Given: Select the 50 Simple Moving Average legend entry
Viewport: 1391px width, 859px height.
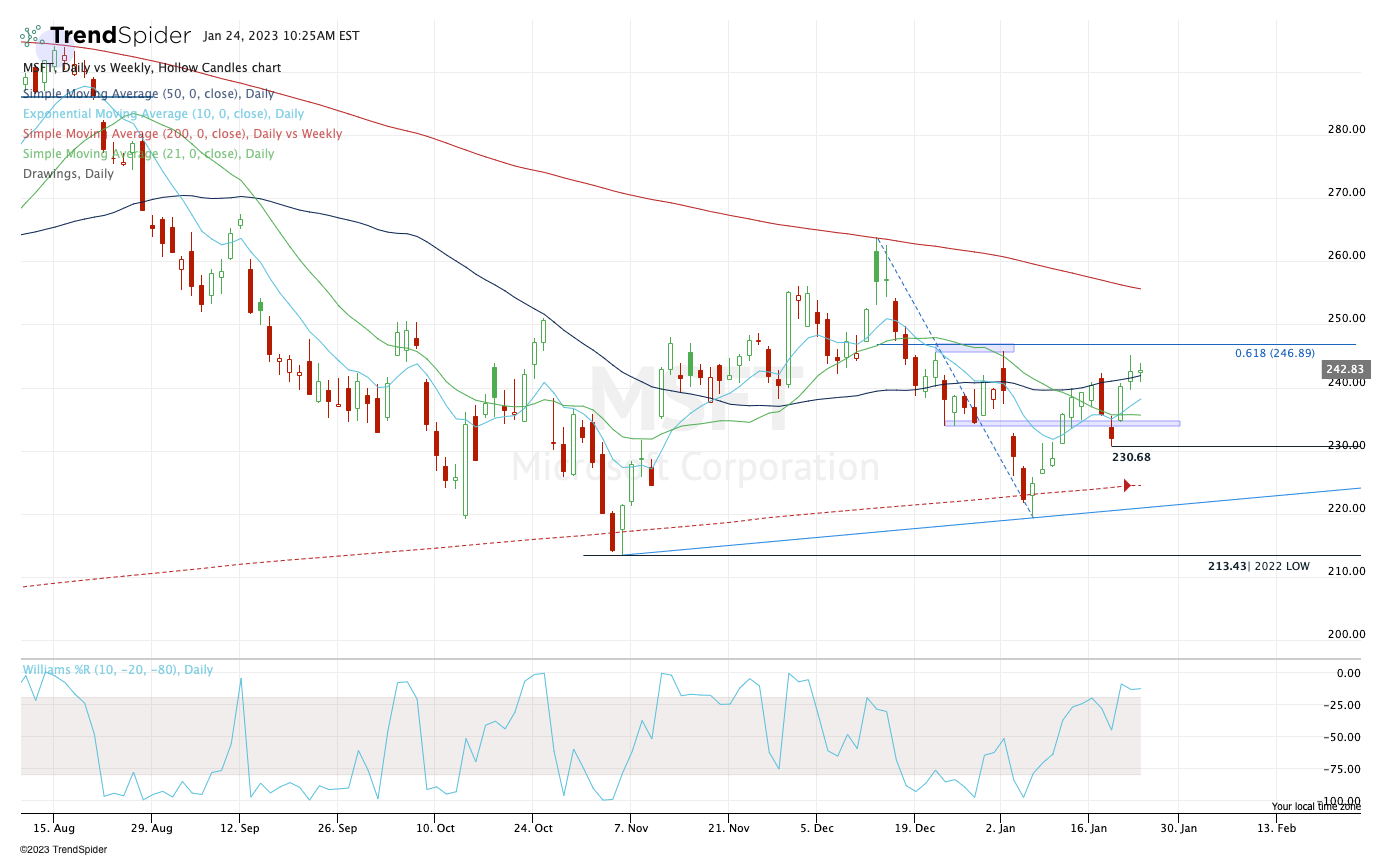Looking at the screenshot, I should (148, 94).
